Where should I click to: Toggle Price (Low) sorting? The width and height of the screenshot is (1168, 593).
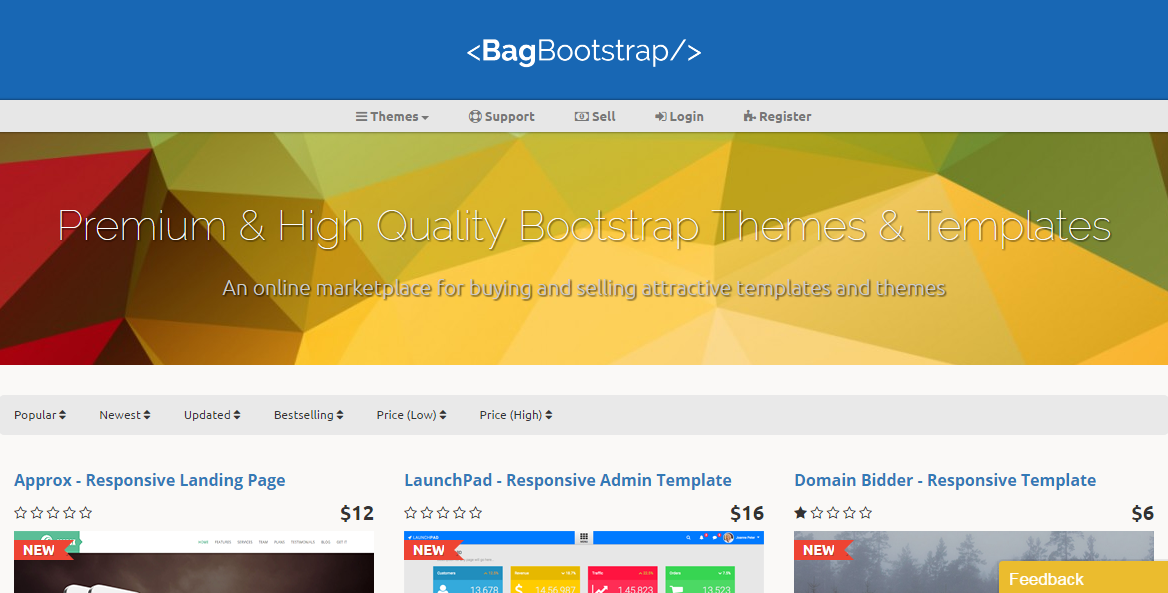(411, 415)
